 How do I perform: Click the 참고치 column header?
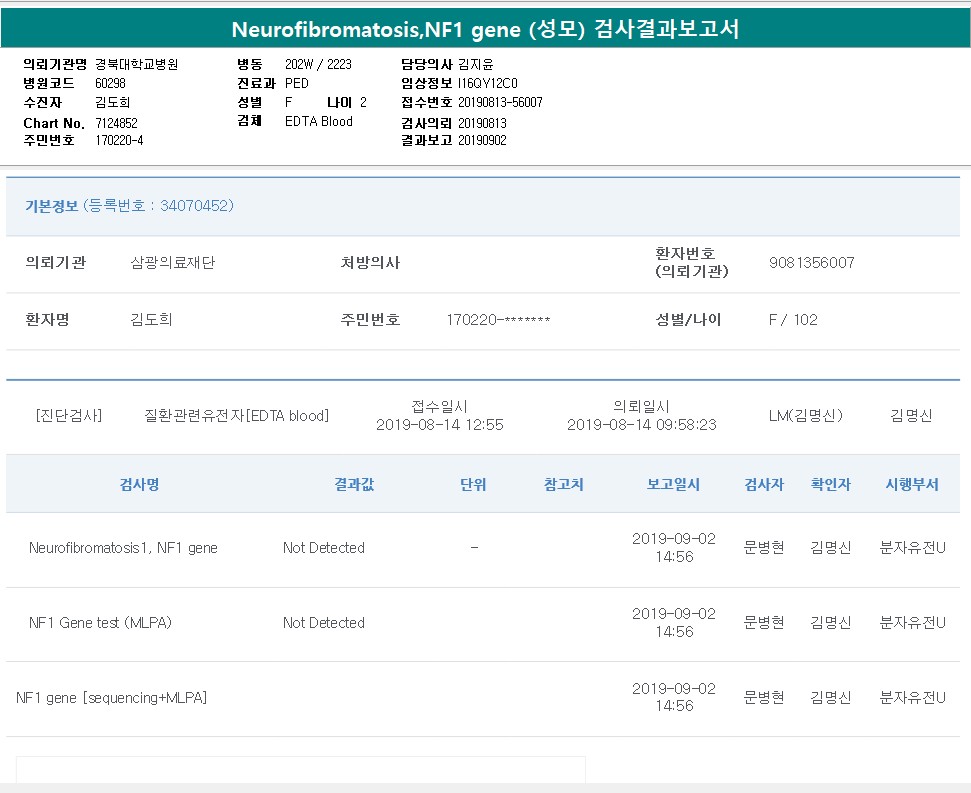[x=564, y=484]
